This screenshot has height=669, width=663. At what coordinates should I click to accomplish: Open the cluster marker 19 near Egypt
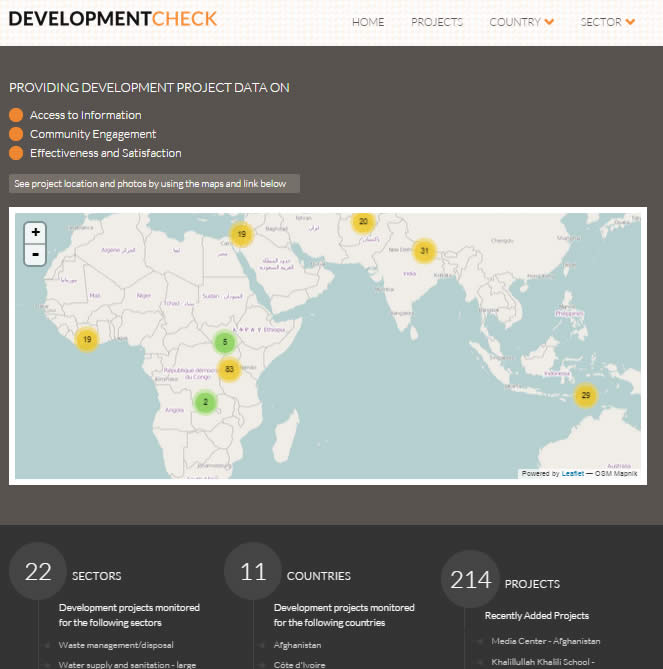[x=241, y=234]
